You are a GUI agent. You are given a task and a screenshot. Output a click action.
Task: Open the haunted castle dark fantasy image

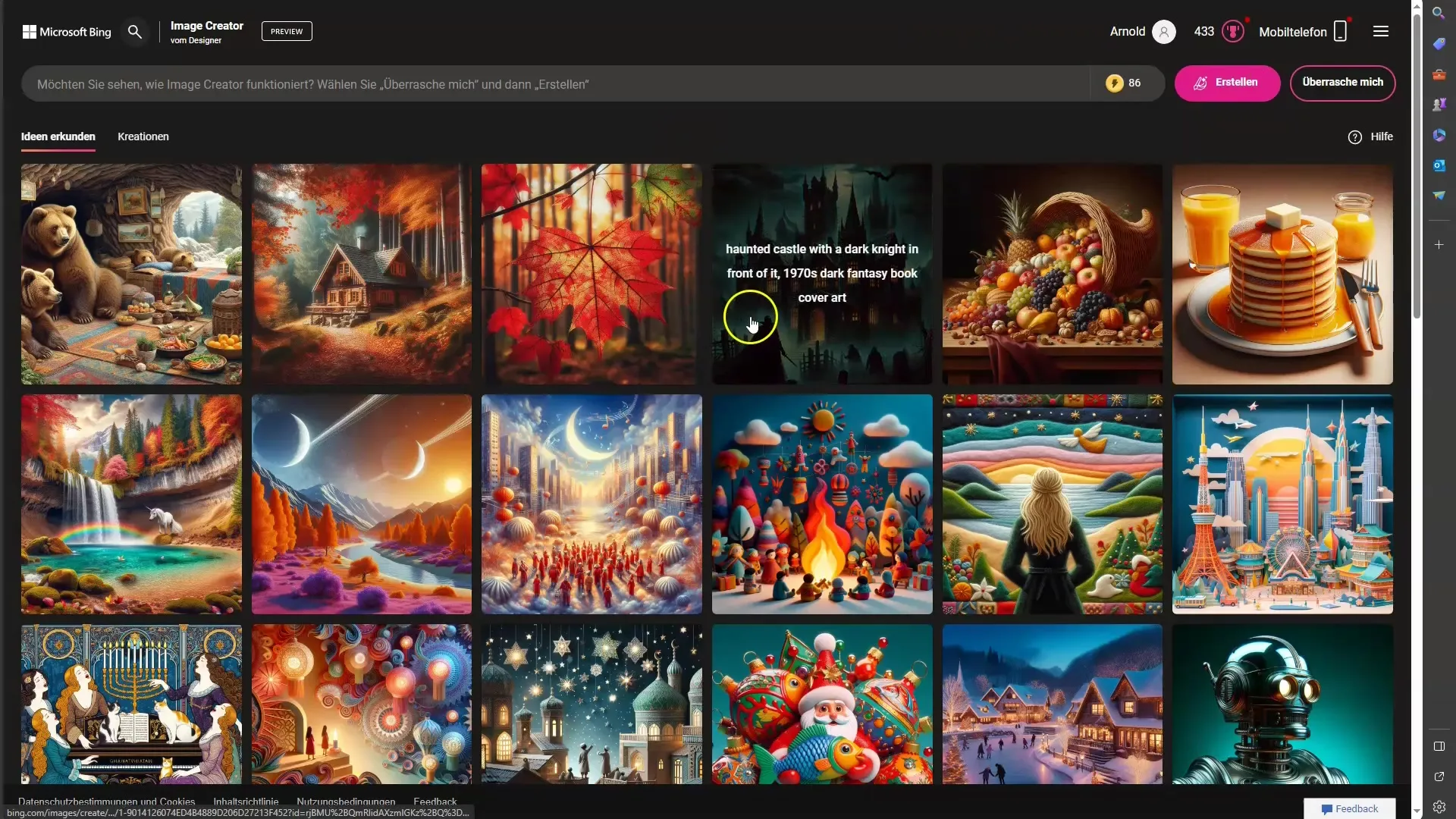click(822, 272)
